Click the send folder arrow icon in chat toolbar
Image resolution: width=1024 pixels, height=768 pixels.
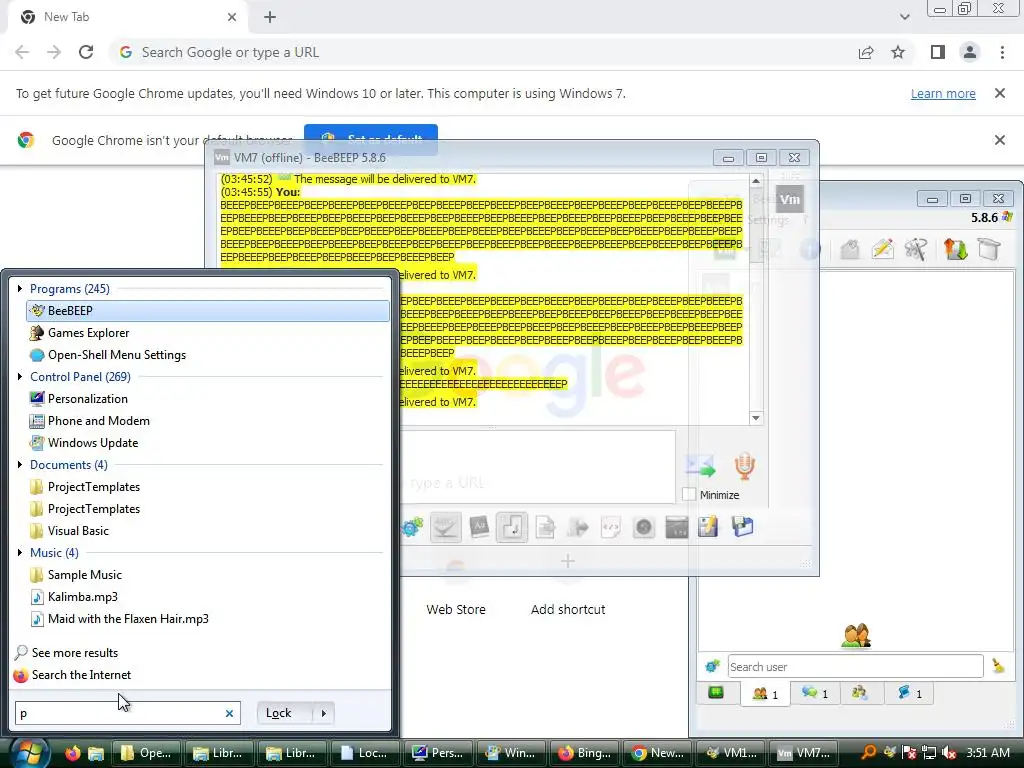[x=578, y=527]
